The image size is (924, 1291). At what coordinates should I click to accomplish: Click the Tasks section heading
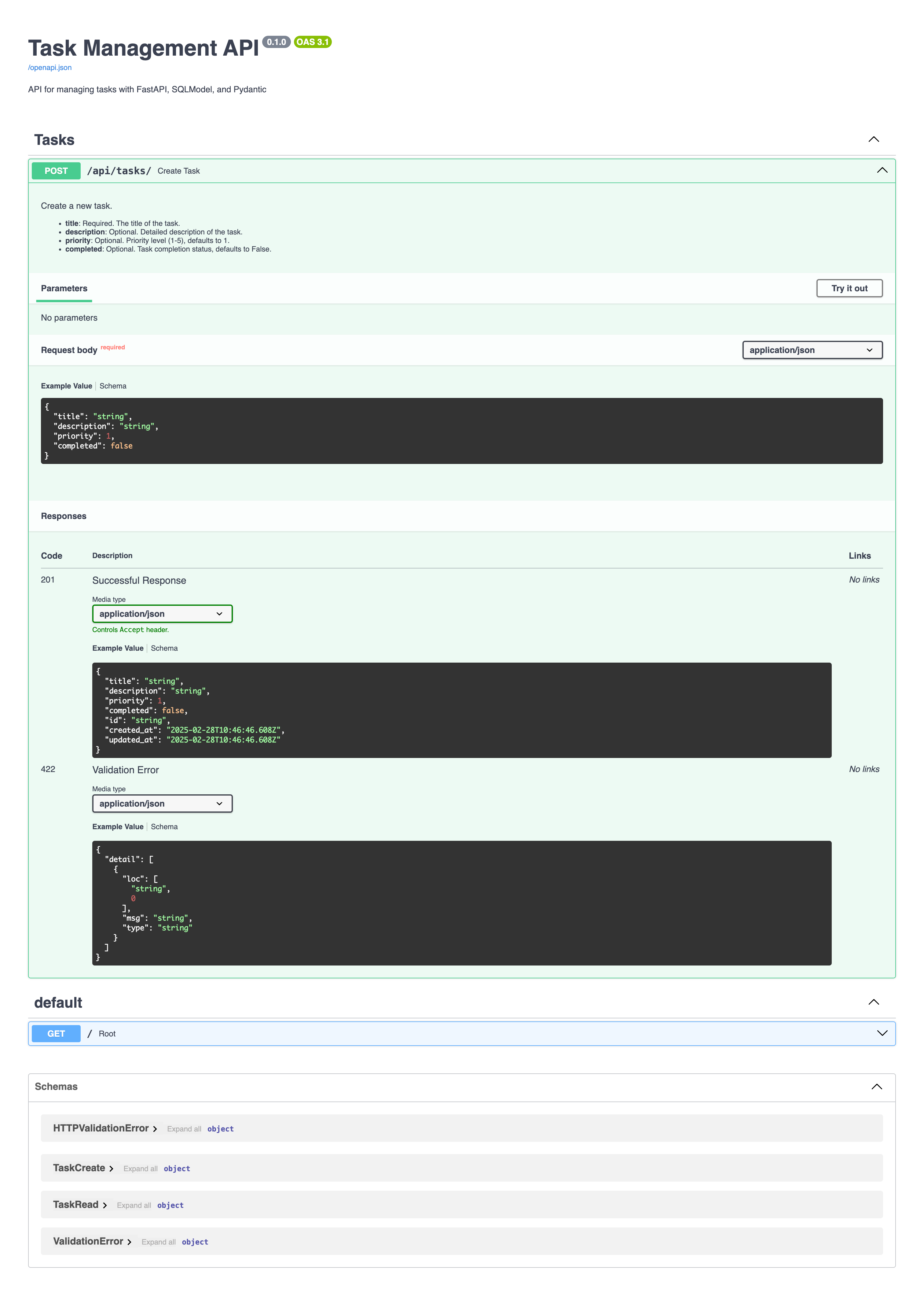[x=54, y=140]
